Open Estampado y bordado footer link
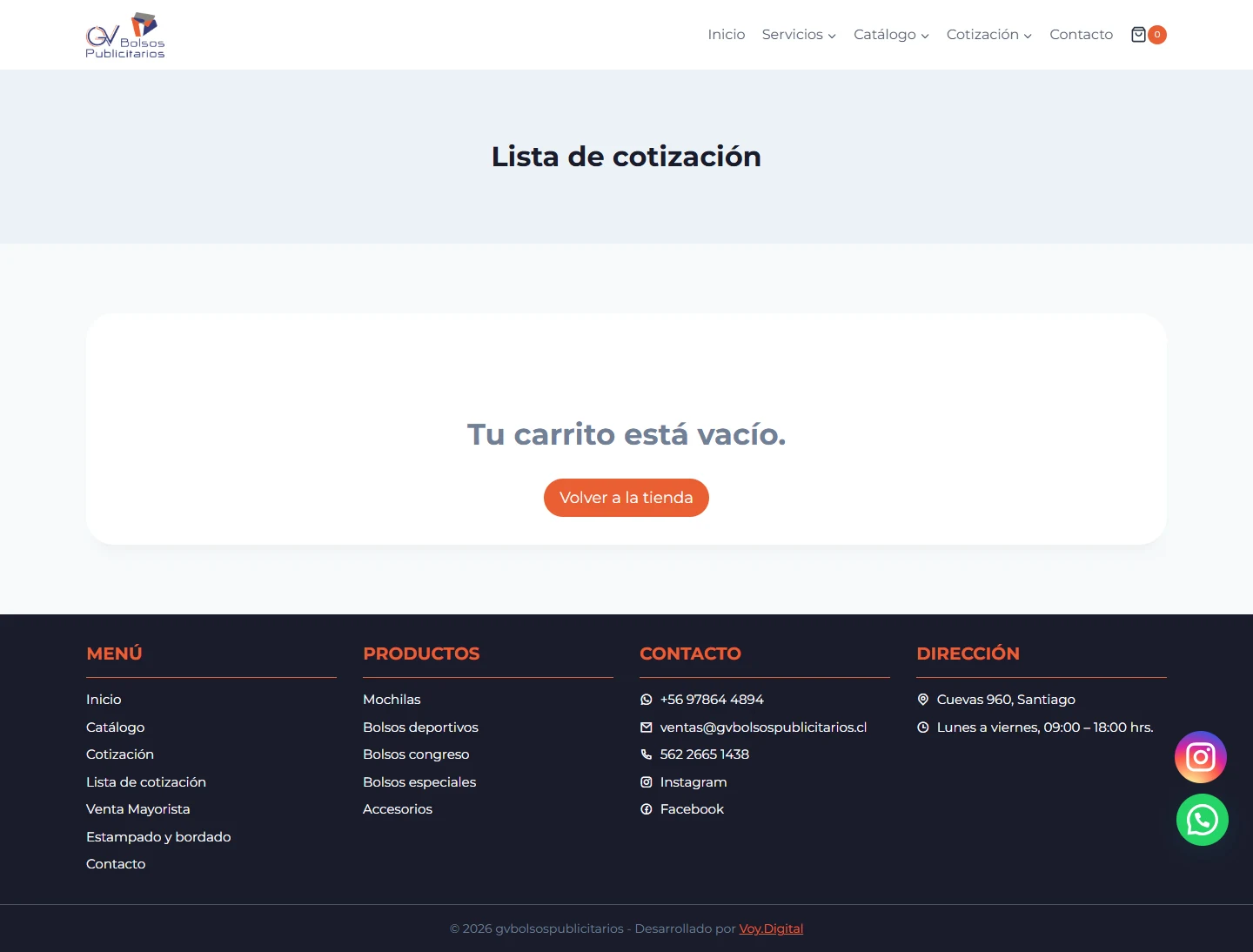The height and width of the screenshot is (952, 1253). coord(158,837)
